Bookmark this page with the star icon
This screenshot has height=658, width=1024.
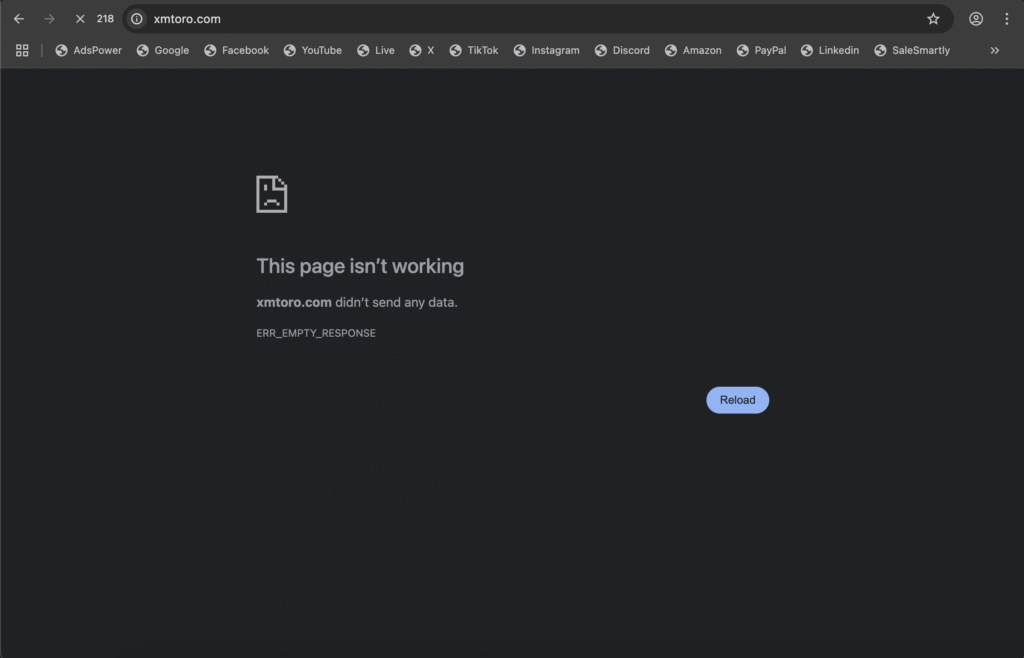coord(933,19)
